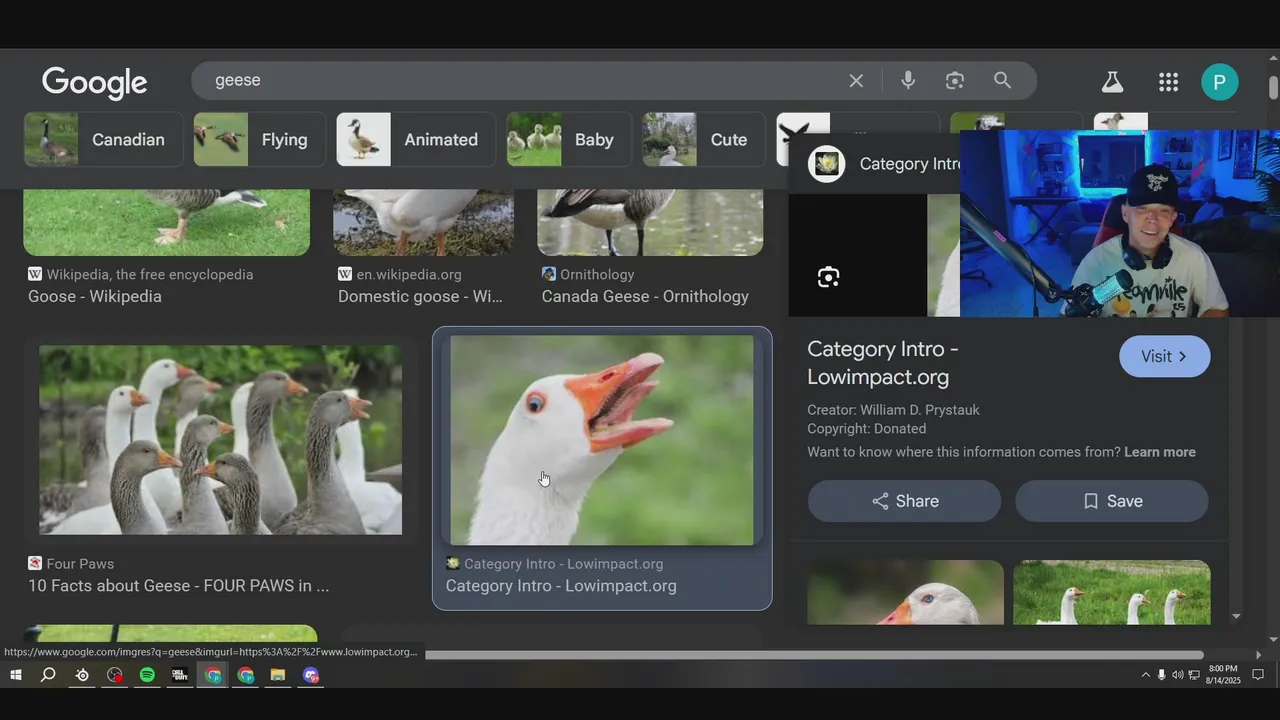
Task: Open Discord from the taskbar
Action: (311, 675)
